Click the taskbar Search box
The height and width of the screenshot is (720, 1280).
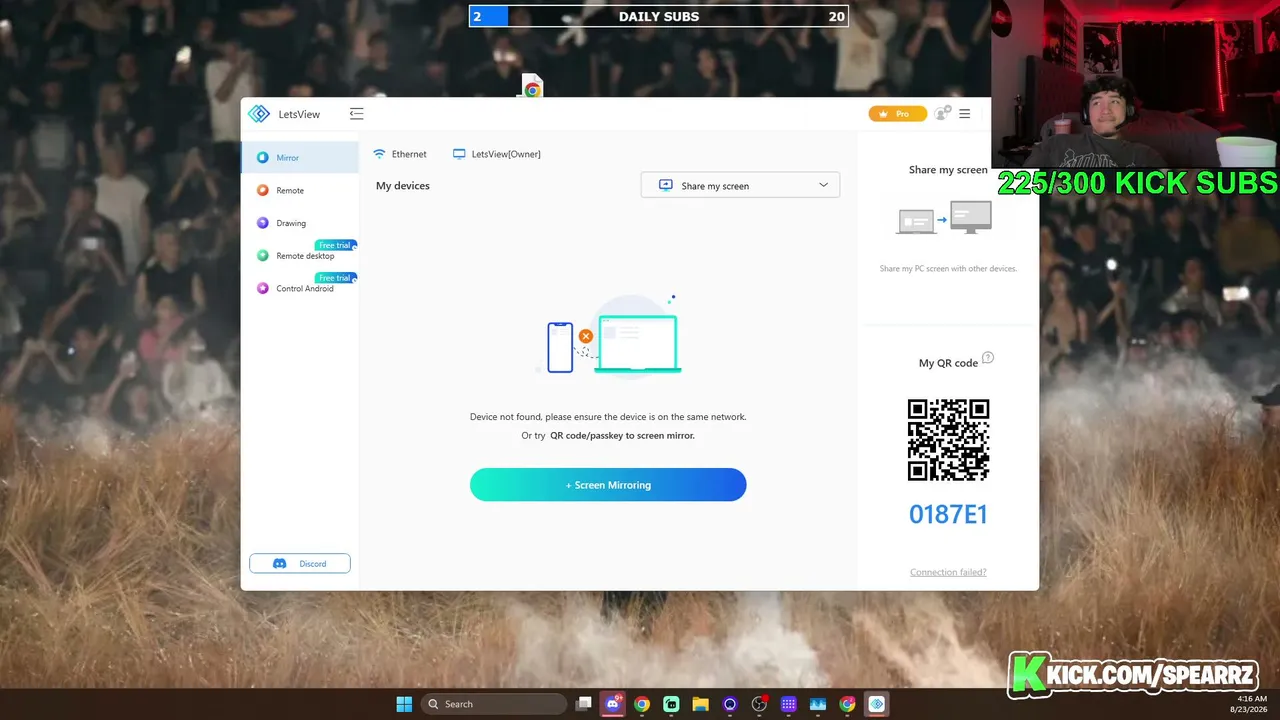click(x=494, y=704)
